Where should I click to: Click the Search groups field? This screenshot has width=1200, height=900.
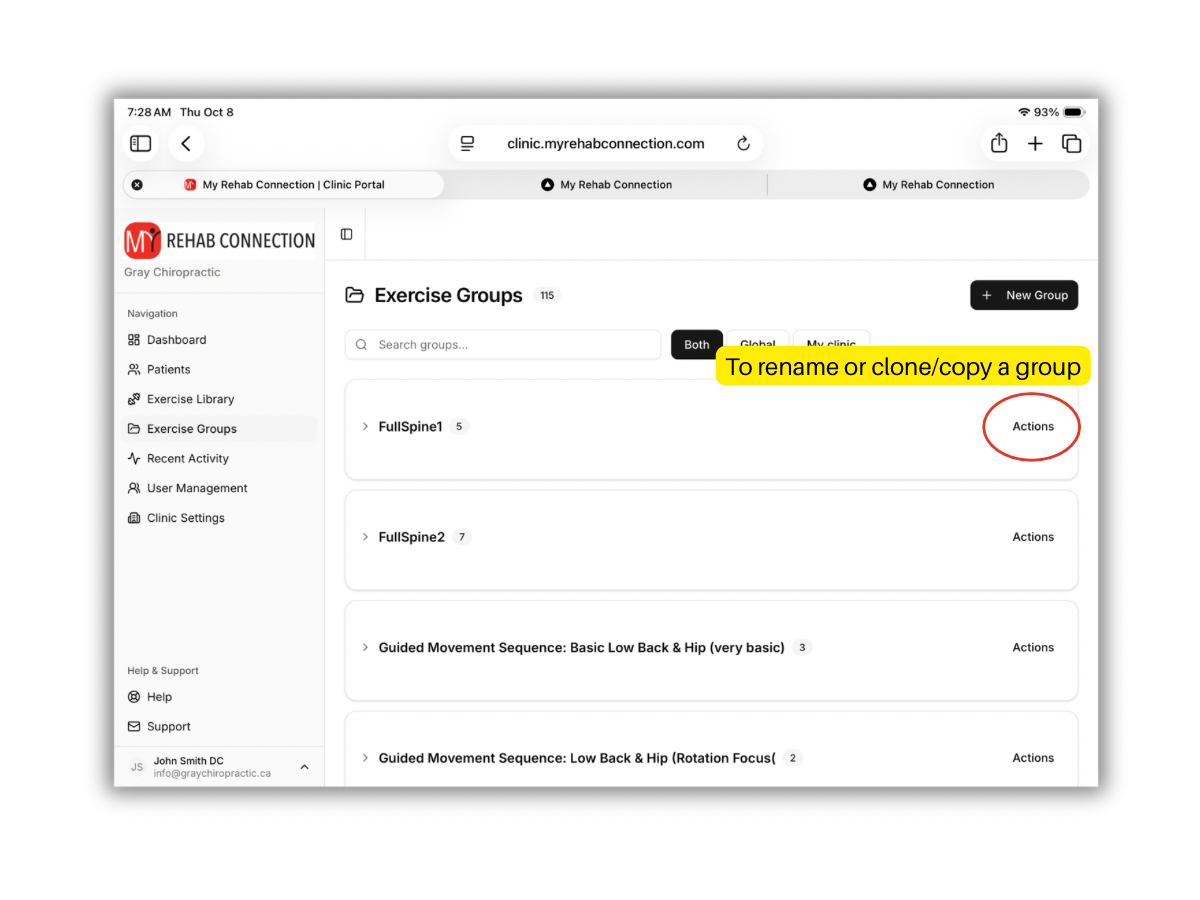503,345
